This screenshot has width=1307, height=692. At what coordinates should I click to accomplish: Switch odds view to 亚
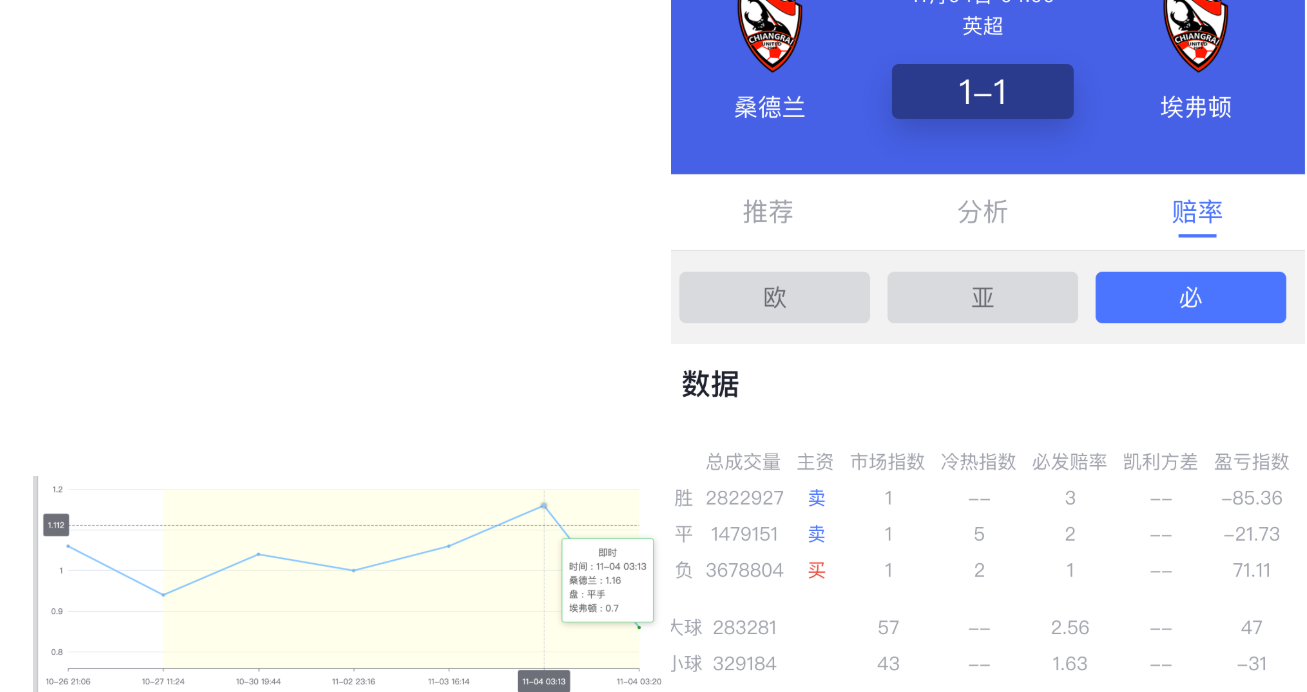pos(982,298)
